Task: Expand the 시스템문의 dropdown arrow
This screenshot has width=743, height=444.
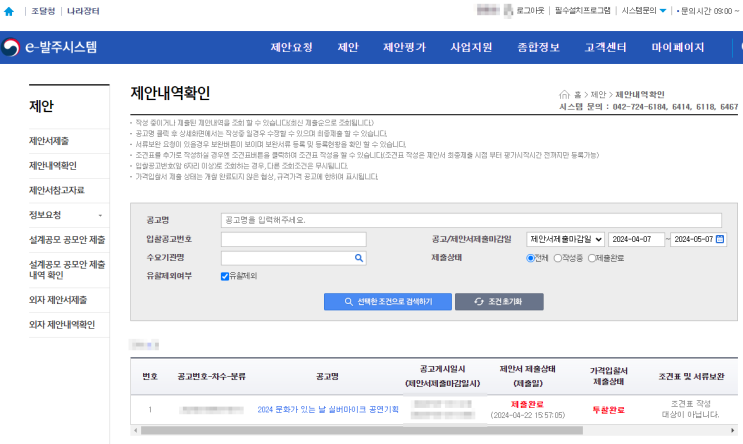Action: 663,10
